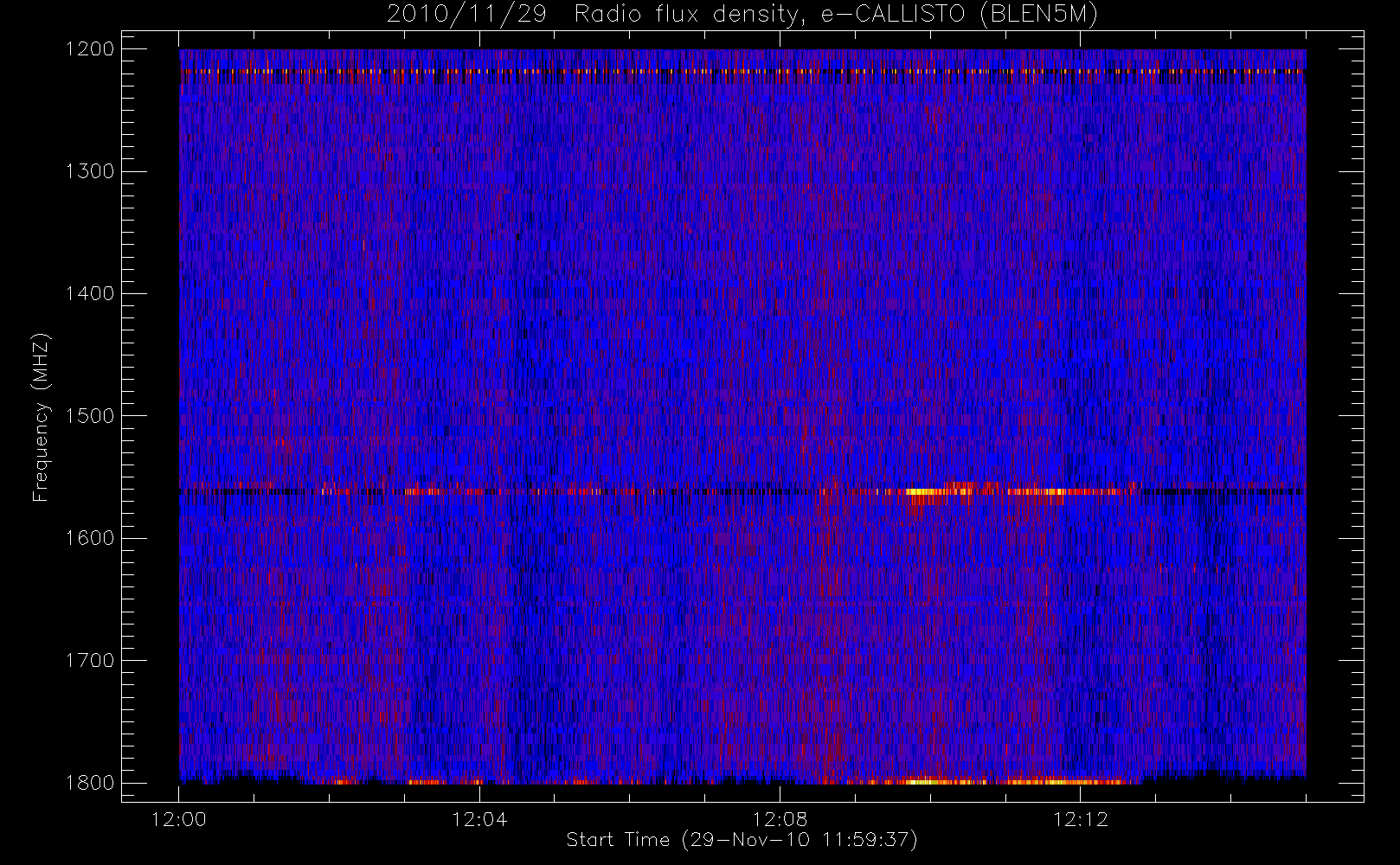Click the 1700 frequency tick label
The width and height of the screenshot is (1400, 865).
(x=90, y=661)
